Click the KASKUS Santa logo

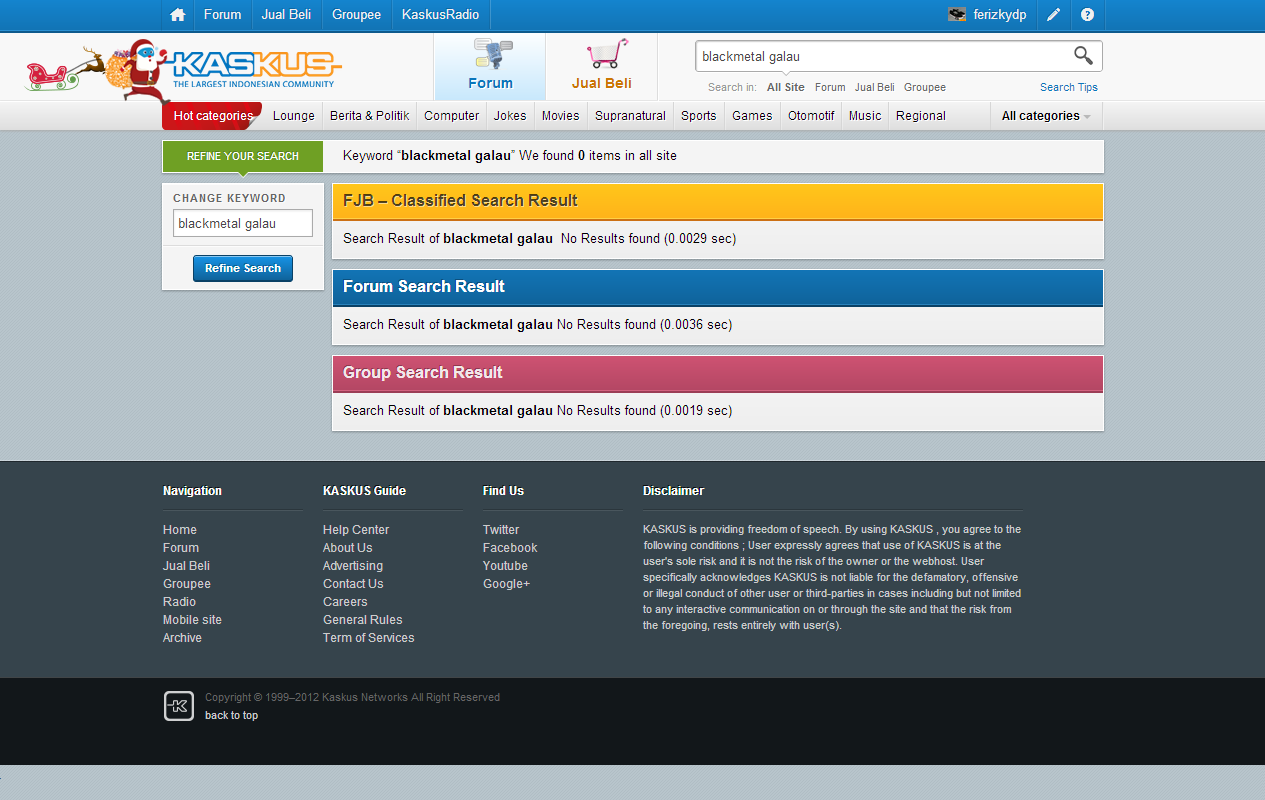pyautogui.click(x=184, y=70)
